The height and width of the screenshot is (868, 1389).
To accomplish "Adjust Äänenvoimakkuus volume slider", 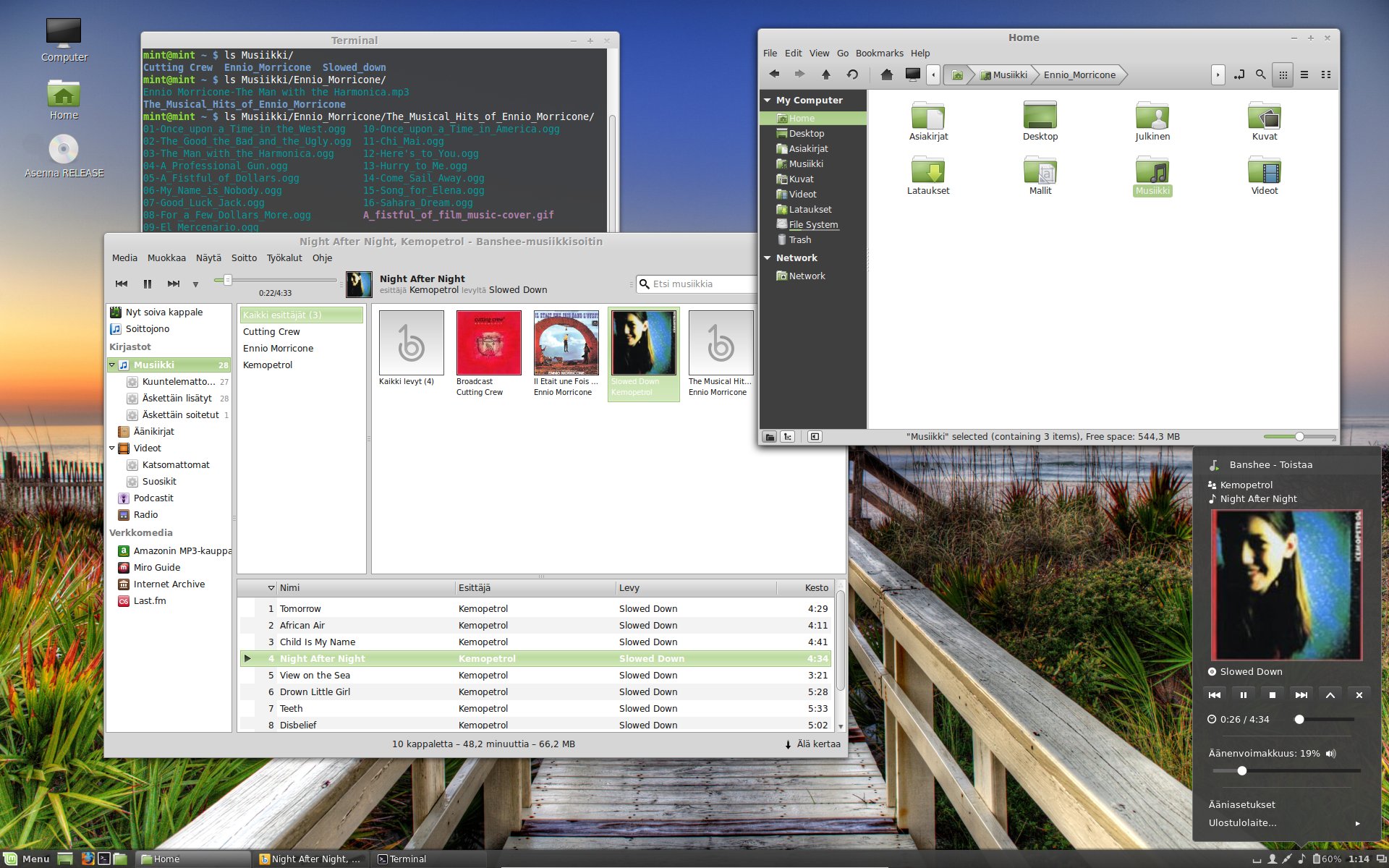I will coord(1286,771).
